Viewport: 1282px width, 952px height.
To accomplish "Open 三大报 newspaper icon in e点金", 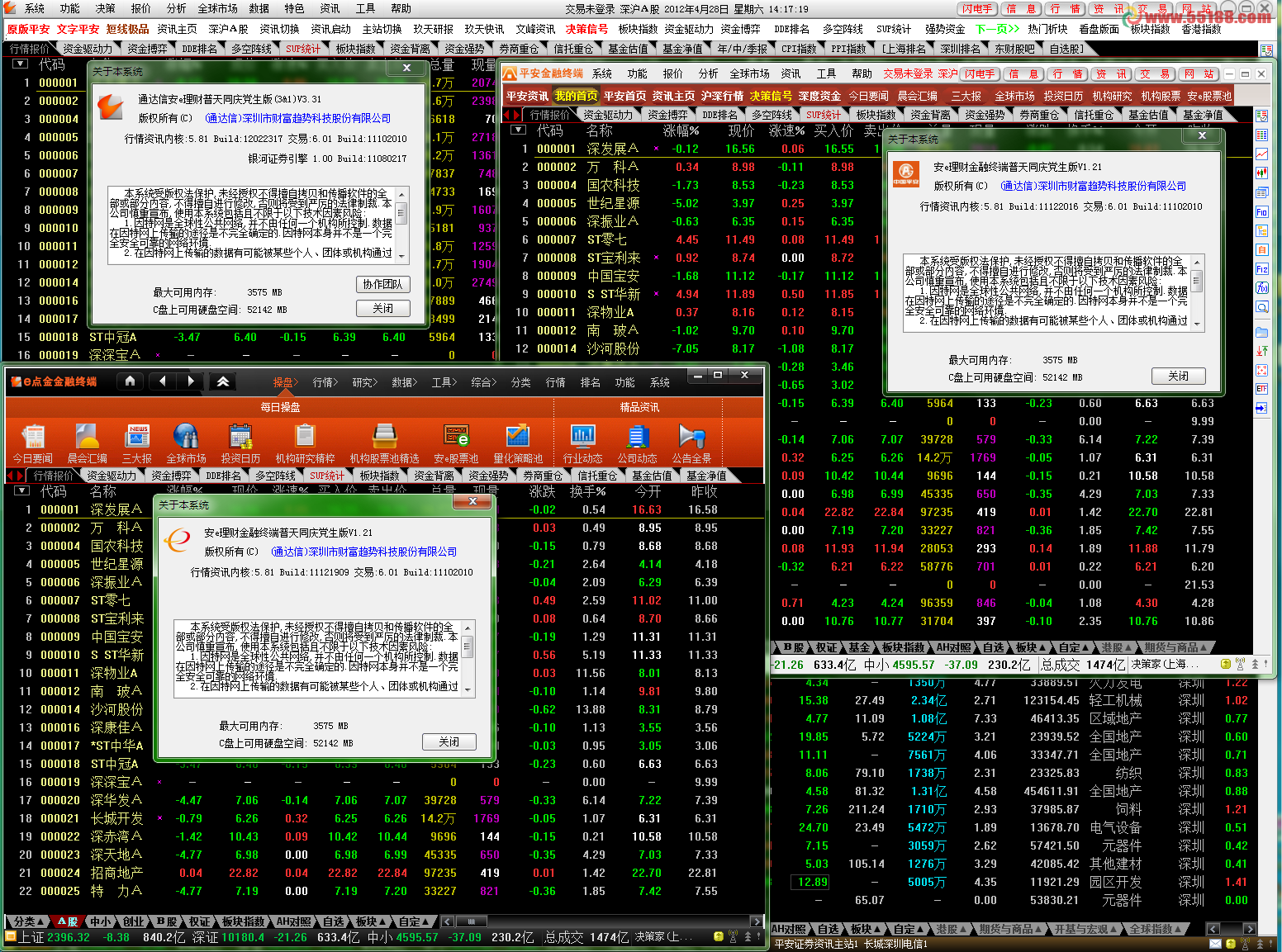I will [137, 443].
